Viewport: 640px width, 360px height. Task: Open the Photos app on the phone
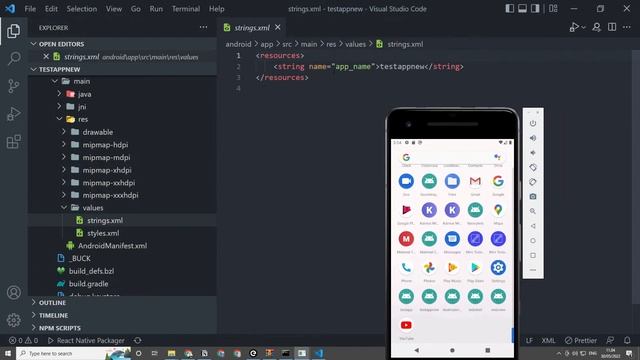coord(429,268)
